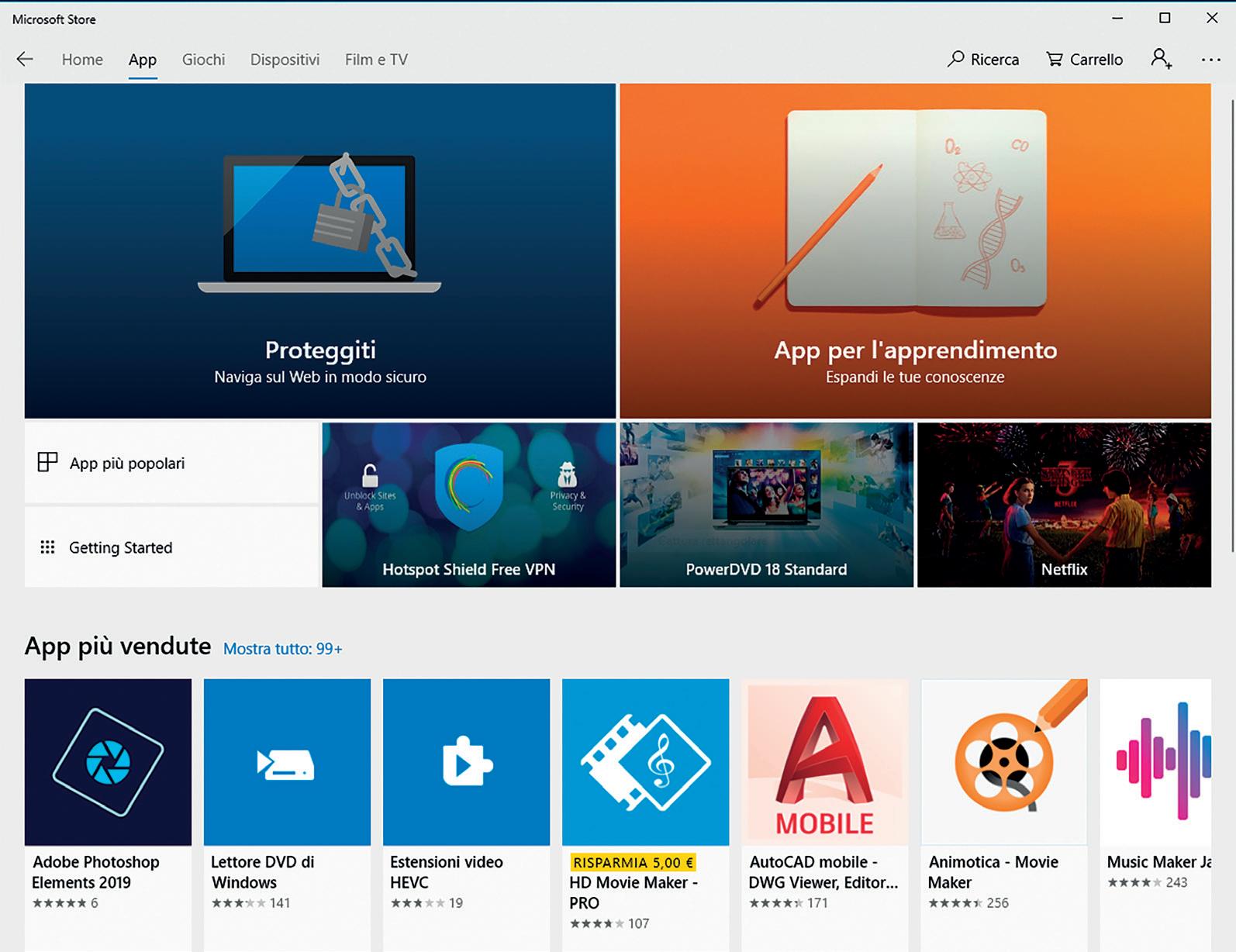
Task: Open App per l'apprendimento banner
Action: pyautogui.click(x=915, y=251)
